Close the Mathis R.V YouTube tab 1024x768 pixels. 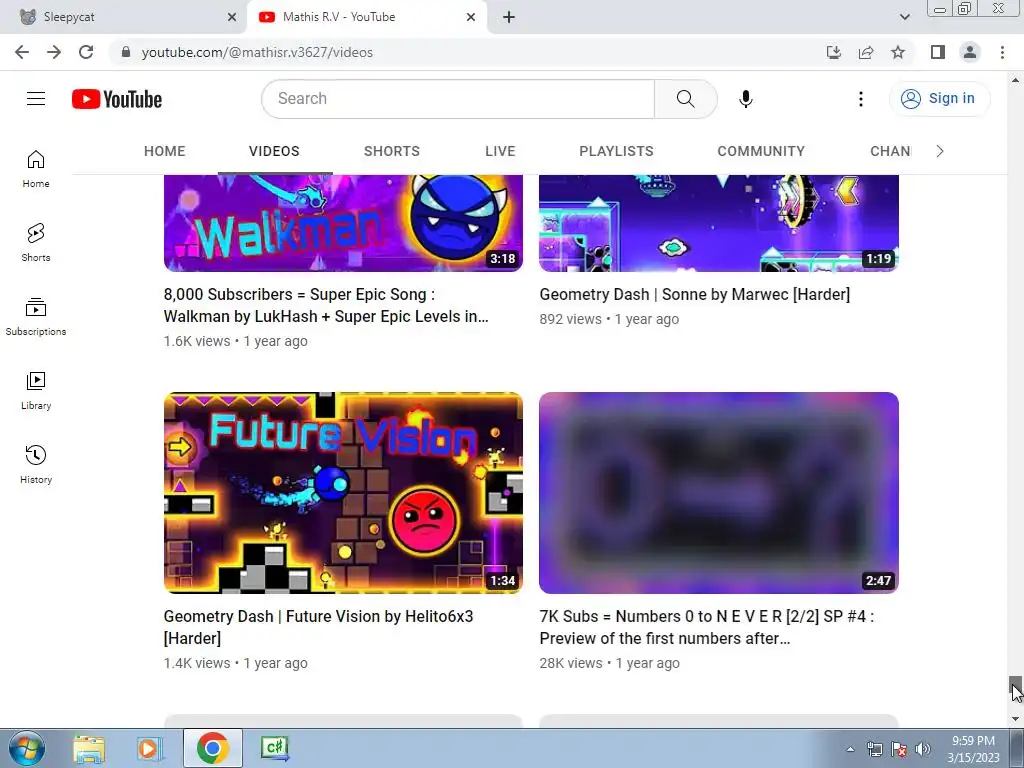point(471,17)
